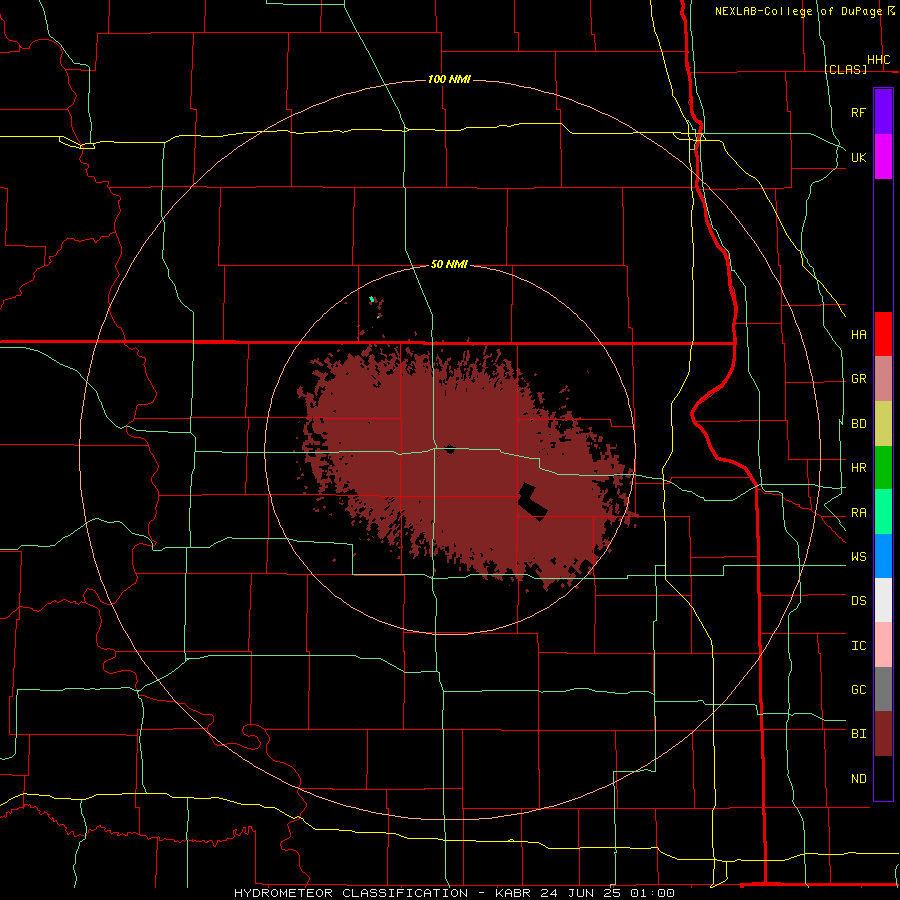
Task: Click the 50 NMI range ring label
Action: click(449, 264)
